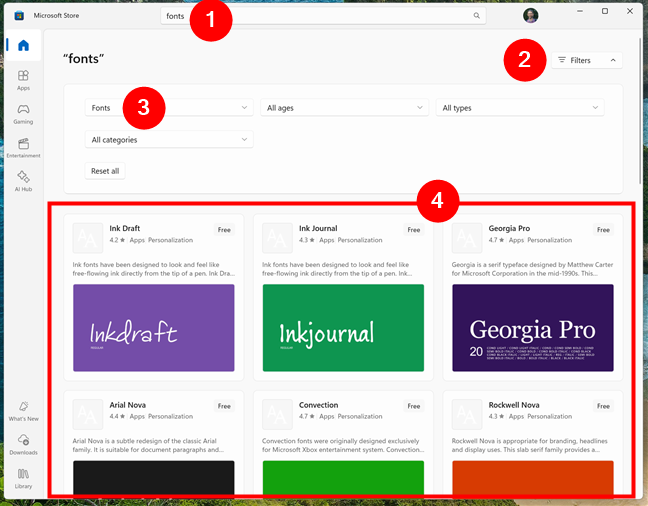Click Reset all filters button
This screenshot has height=506, width=648.
[x=105, y=171]
